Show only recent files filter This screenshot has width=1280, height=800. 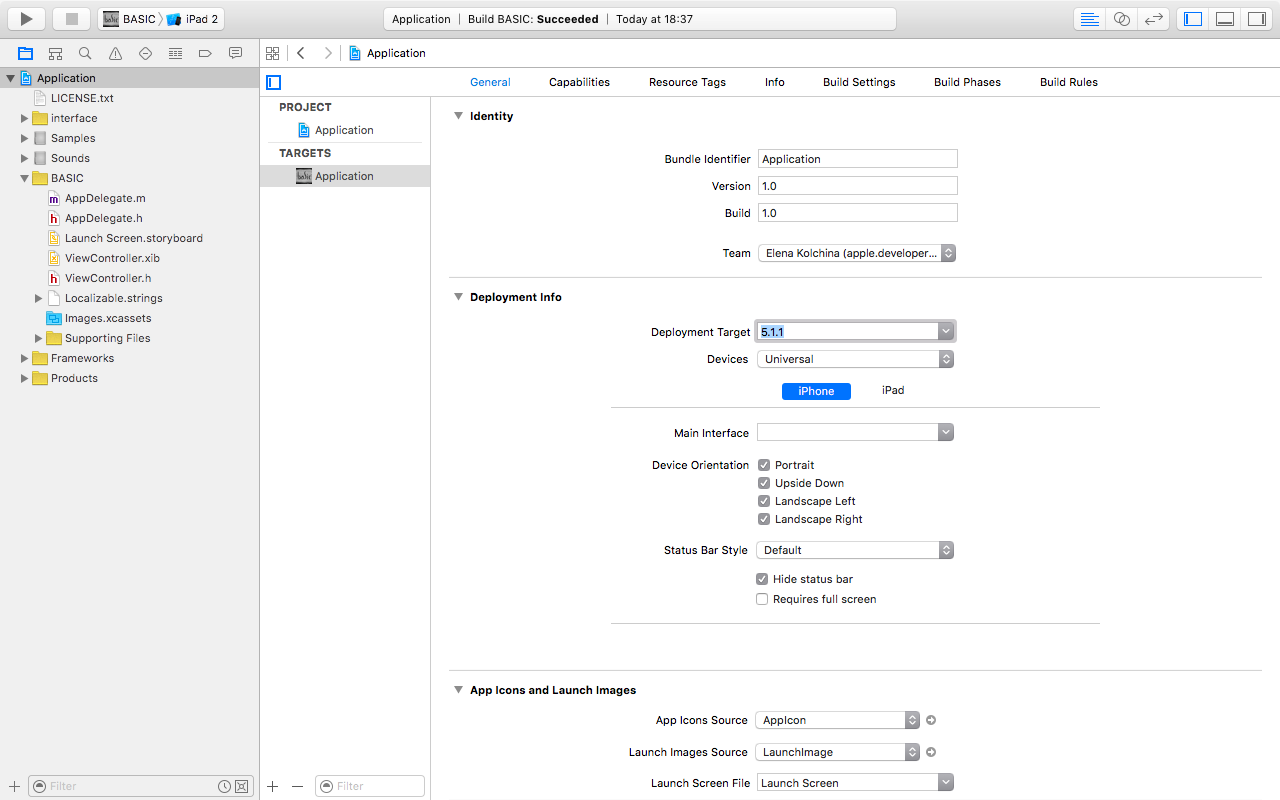225,786
